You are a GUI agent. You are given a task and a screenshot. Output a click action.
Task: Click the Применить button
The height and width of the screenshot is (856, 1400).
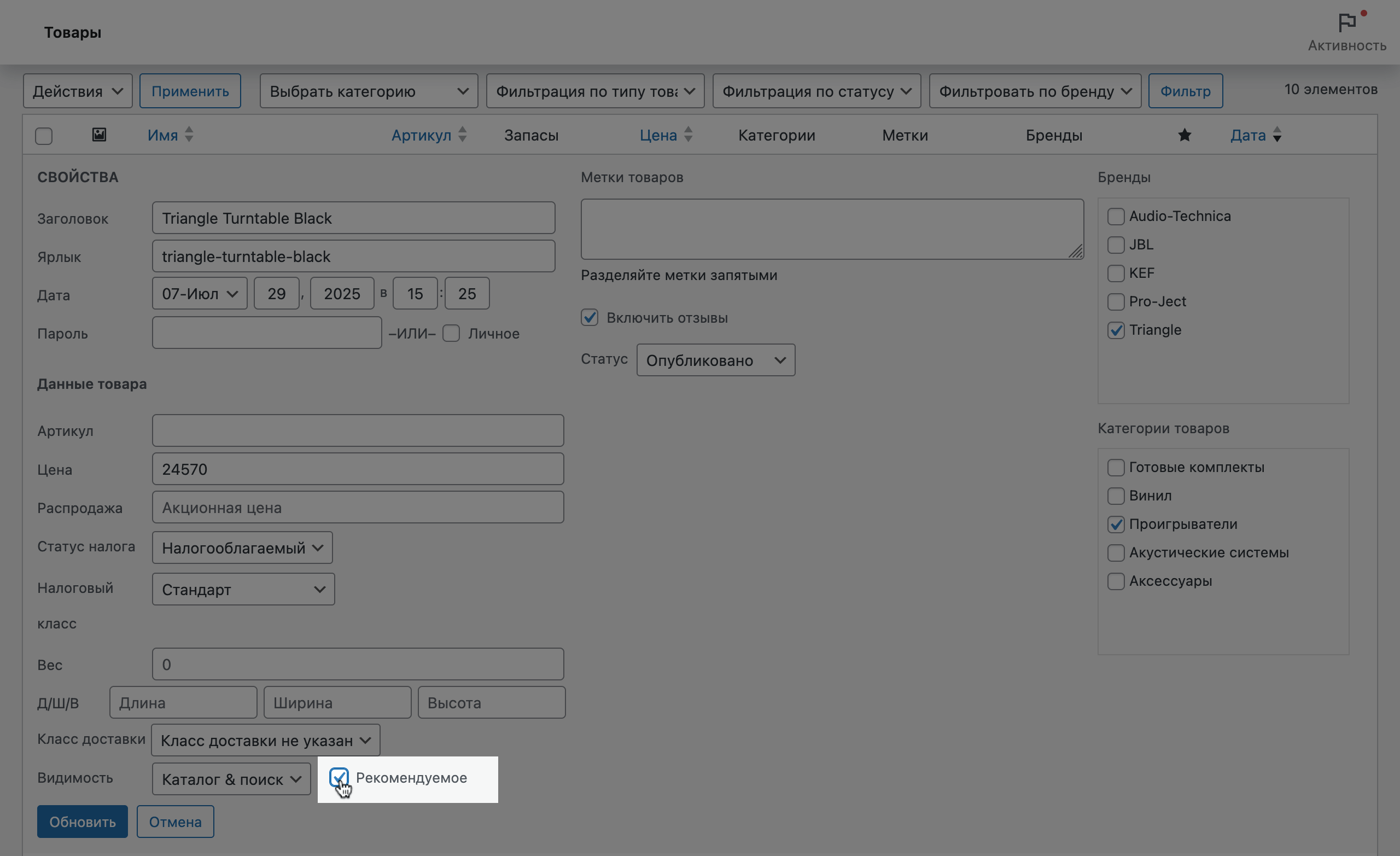point(190,91)
